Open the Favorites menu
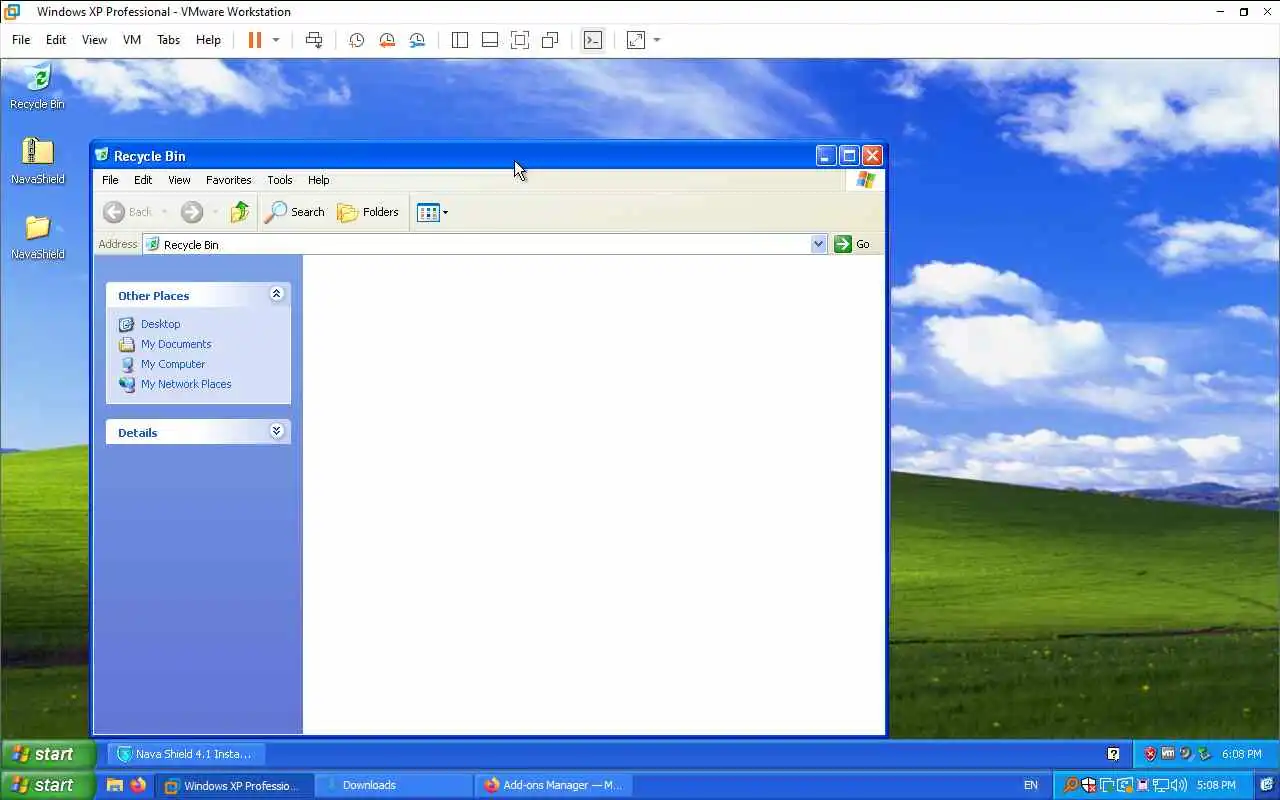1280x800 pixels. click(x=228, y=180)
